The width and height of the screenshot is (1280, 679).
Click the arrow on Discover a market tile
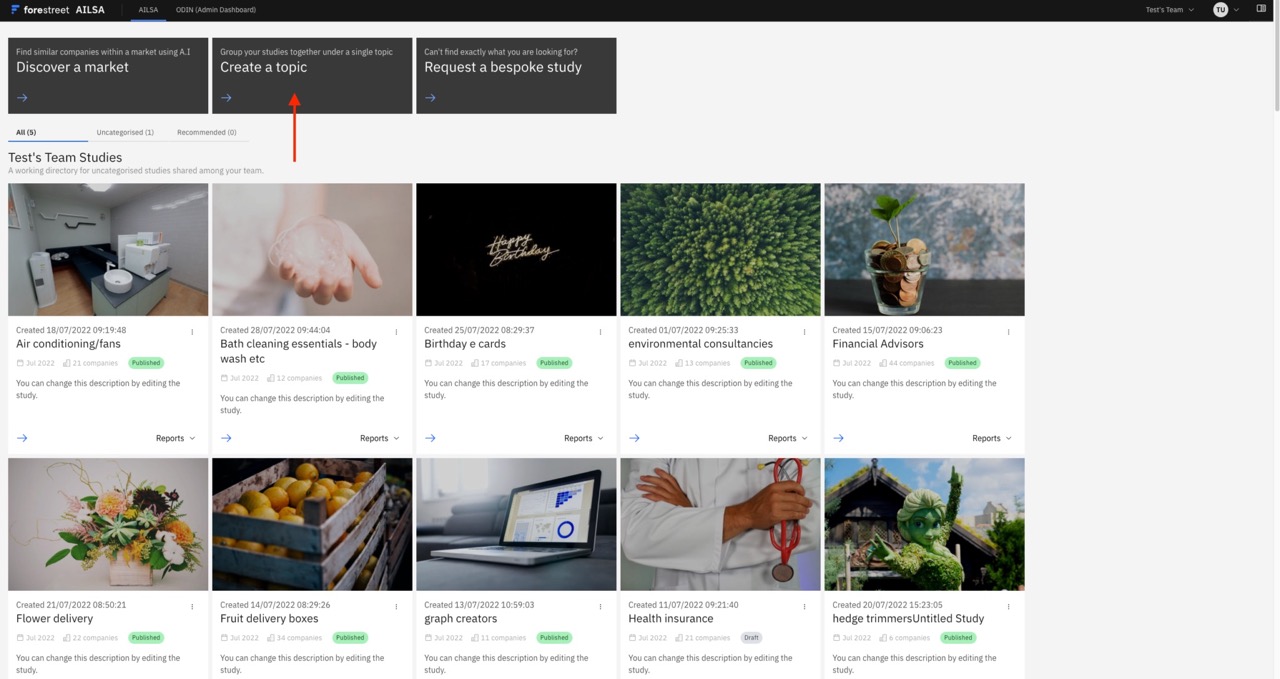click(22, 98)
